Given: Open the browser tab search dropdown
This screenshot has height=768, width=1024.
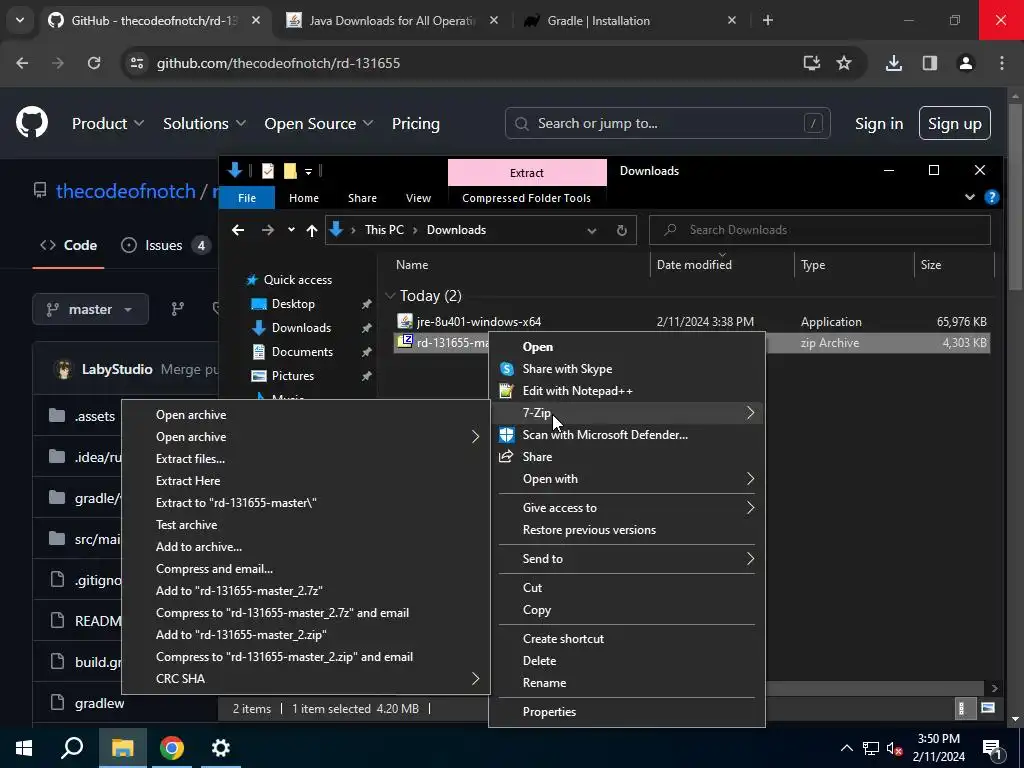Looking at the screenshot, I should [x=20, y=20].
